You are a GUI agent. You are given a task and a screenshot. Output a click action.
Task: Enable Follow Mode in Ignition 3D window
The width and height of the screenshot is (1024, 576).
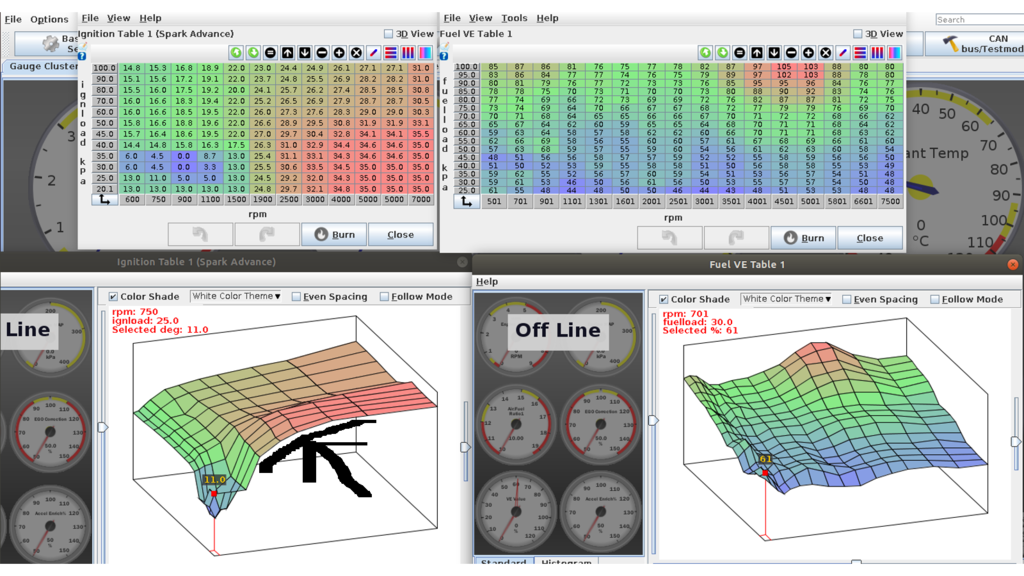point(384,297)
